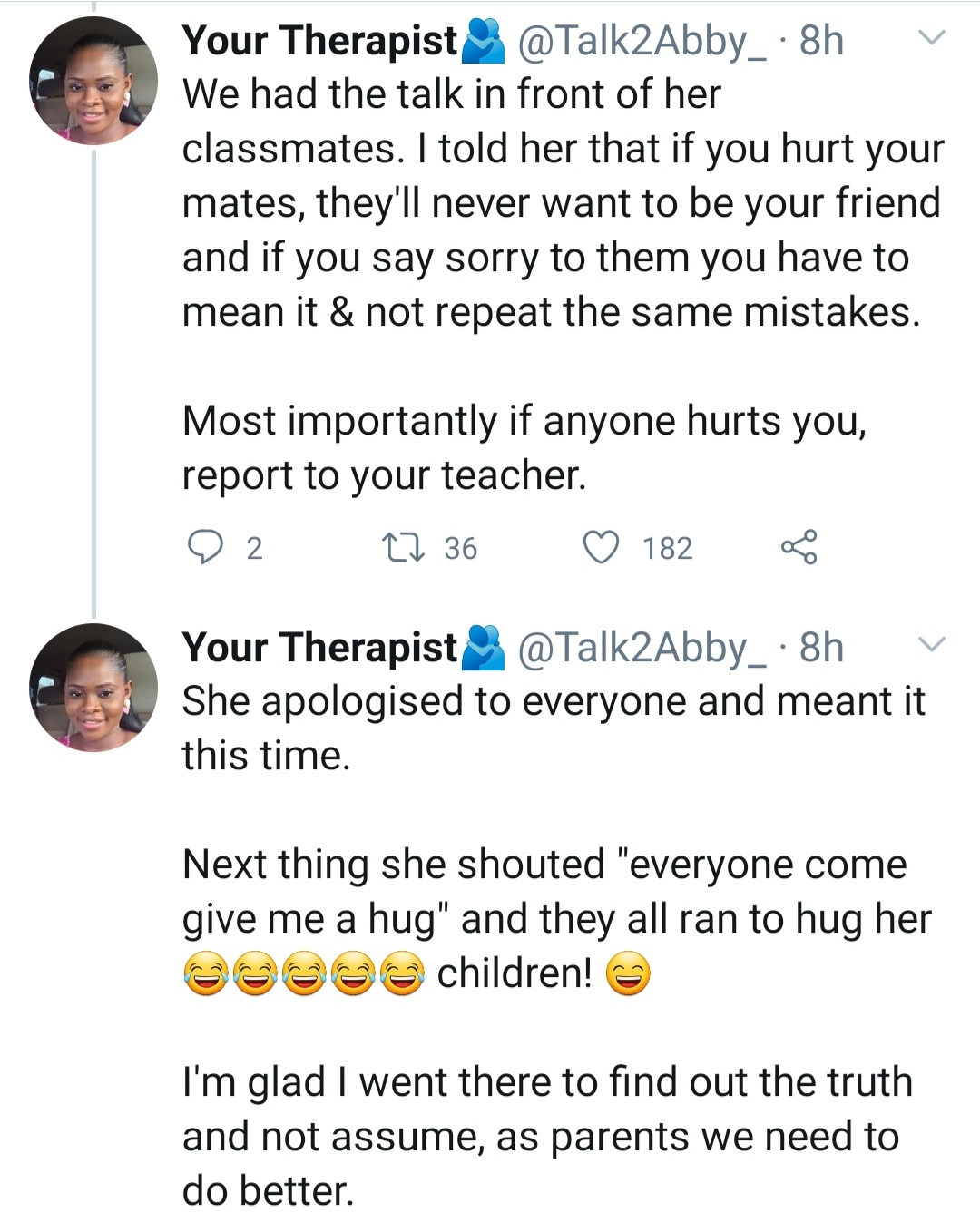Open the '8h' timestamp on the second tweet
980x1232 pixels.
(821, 648)
